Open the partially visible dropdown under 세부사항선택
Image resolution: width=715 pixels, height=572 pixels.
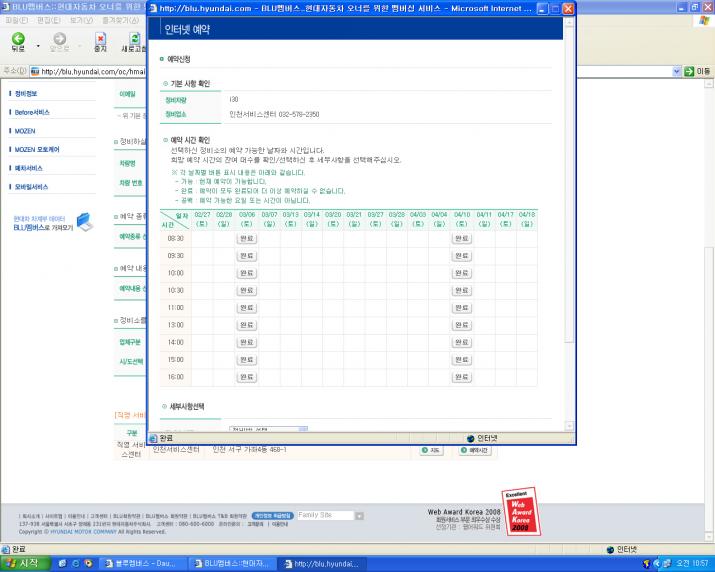click(x=269, y=429)
